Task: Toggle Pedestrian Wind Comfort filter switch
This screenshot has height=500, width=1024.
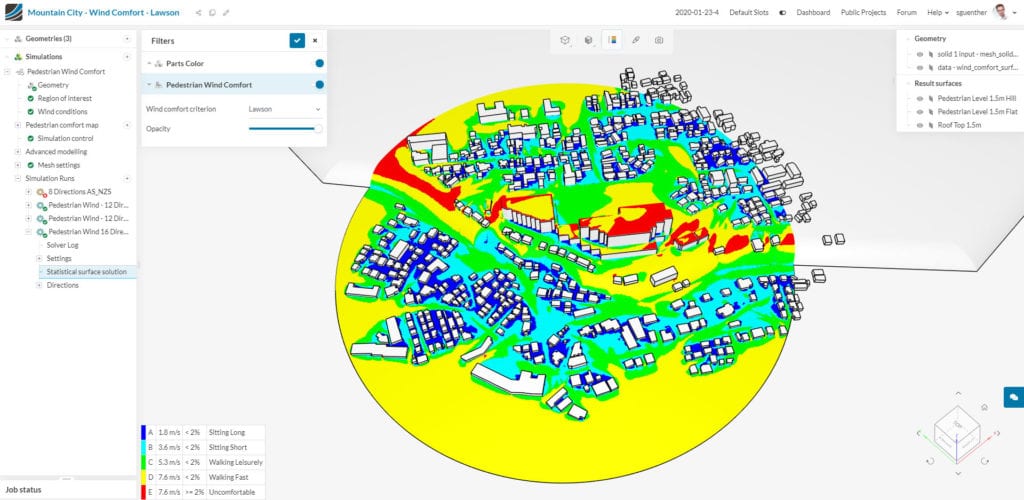Action: point(319,85)
